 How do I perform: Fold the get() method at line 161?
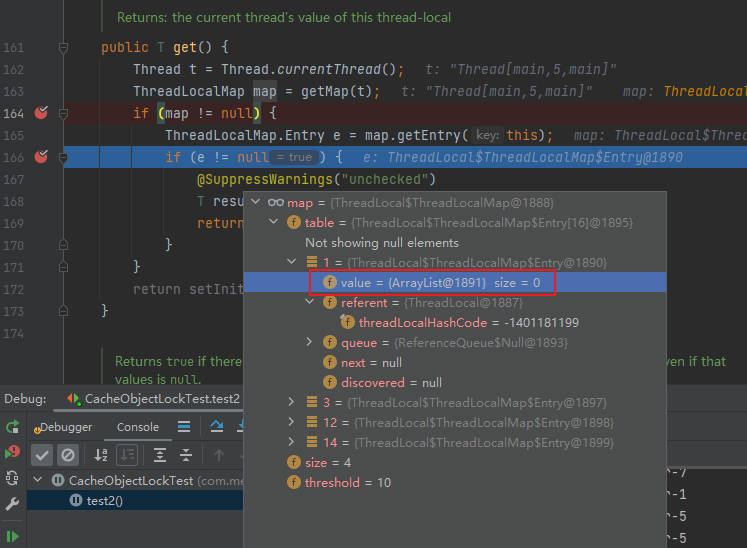pyautogui.click(x=63, y=47)
